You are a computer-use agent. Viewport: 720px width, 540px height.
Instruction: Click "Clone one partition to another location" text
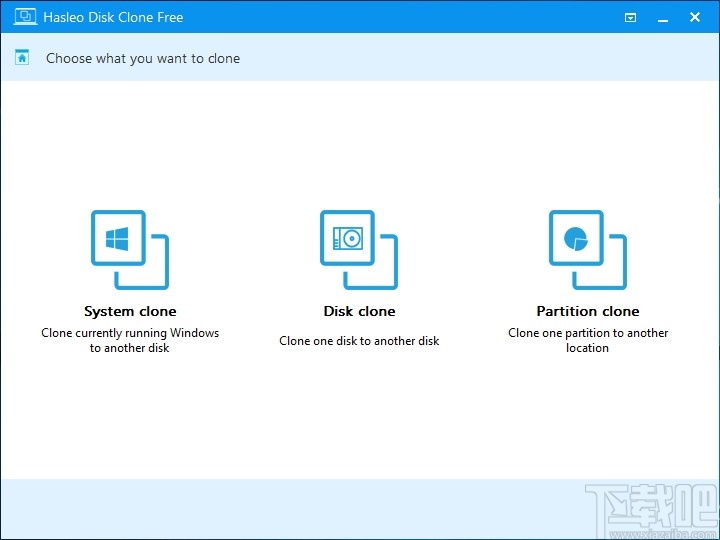(x=588, y=340)
